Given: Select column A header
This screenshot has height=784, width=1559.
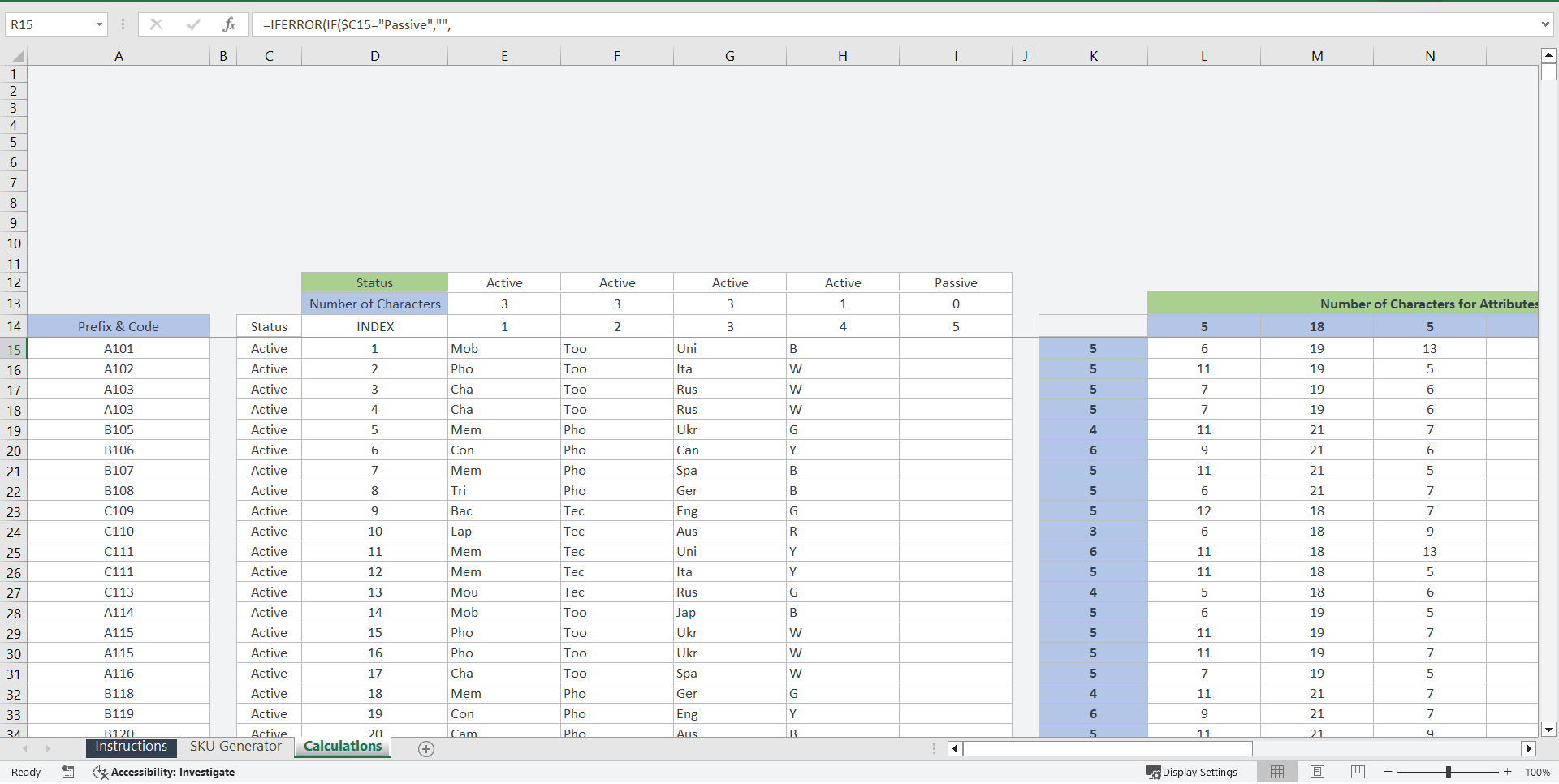Looking at the screenshot, I should [x=119, y=56].
